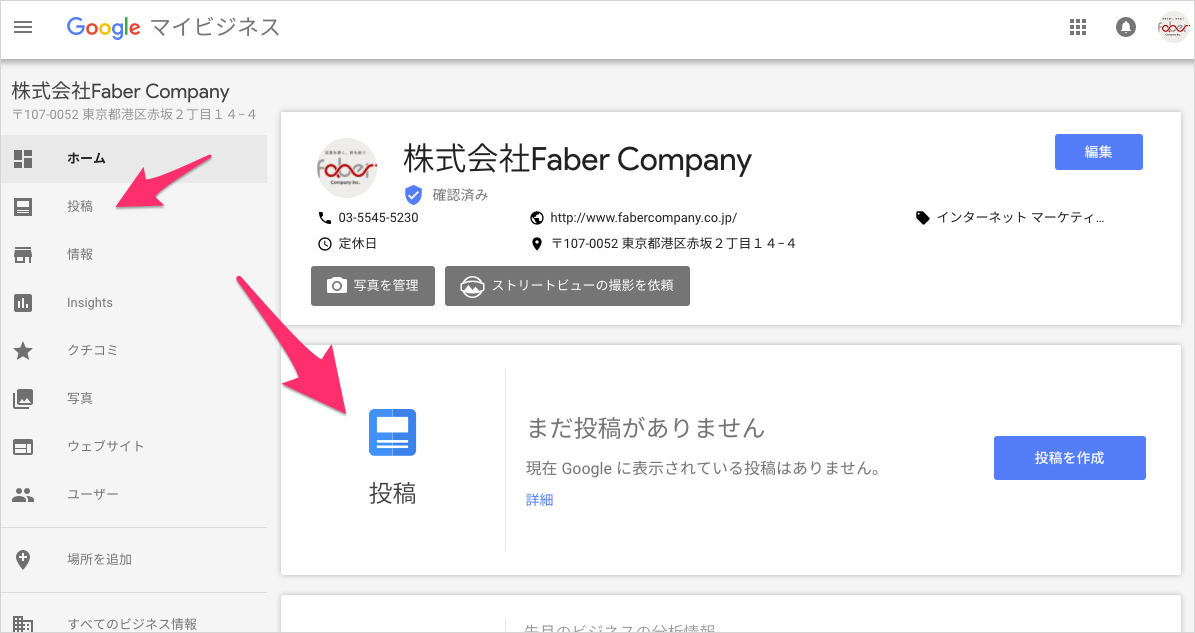Click the category tag icon
The width and height of the screenshot is (1195, 633).
tap(922, 218)
